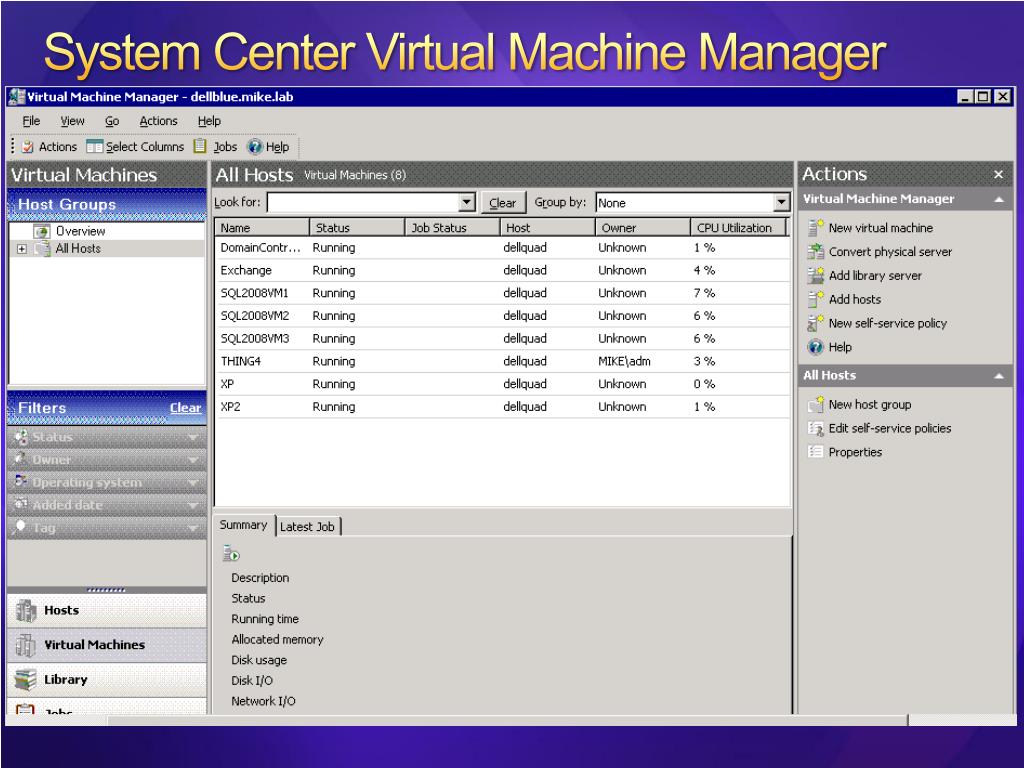Viewport: 1024px width, 768px height.
Task: Click the Owner column header
Action: pyautogui.click(x=643, y=228)
